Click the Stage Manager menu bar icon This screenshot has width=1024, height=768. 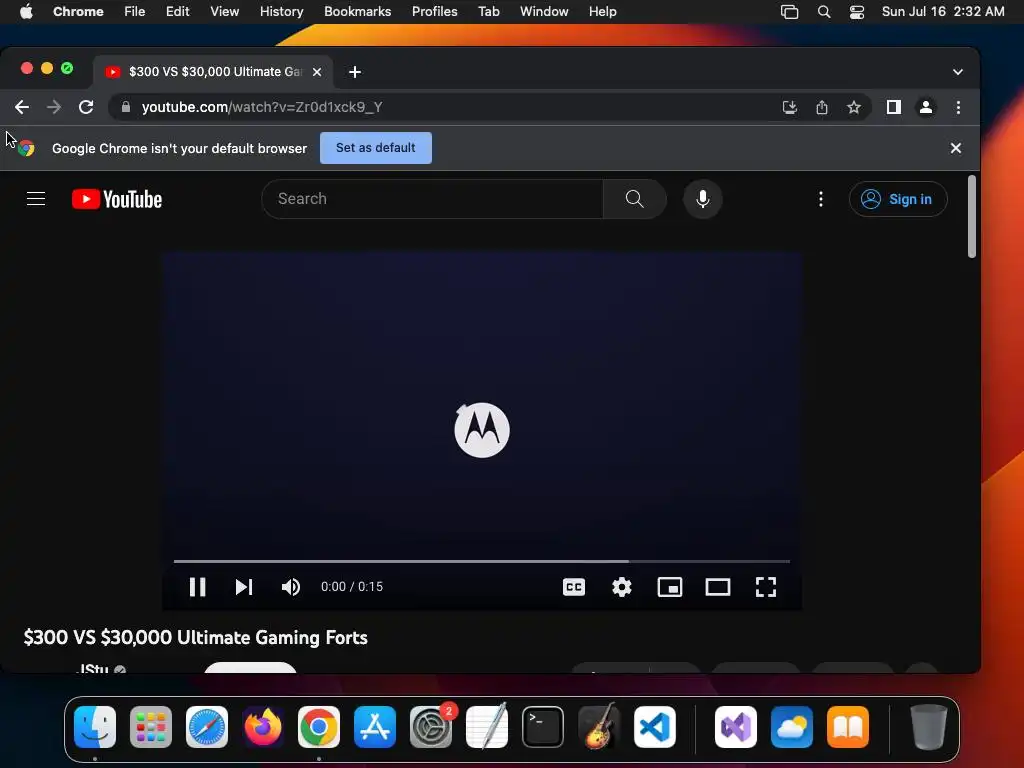point(790,12)
